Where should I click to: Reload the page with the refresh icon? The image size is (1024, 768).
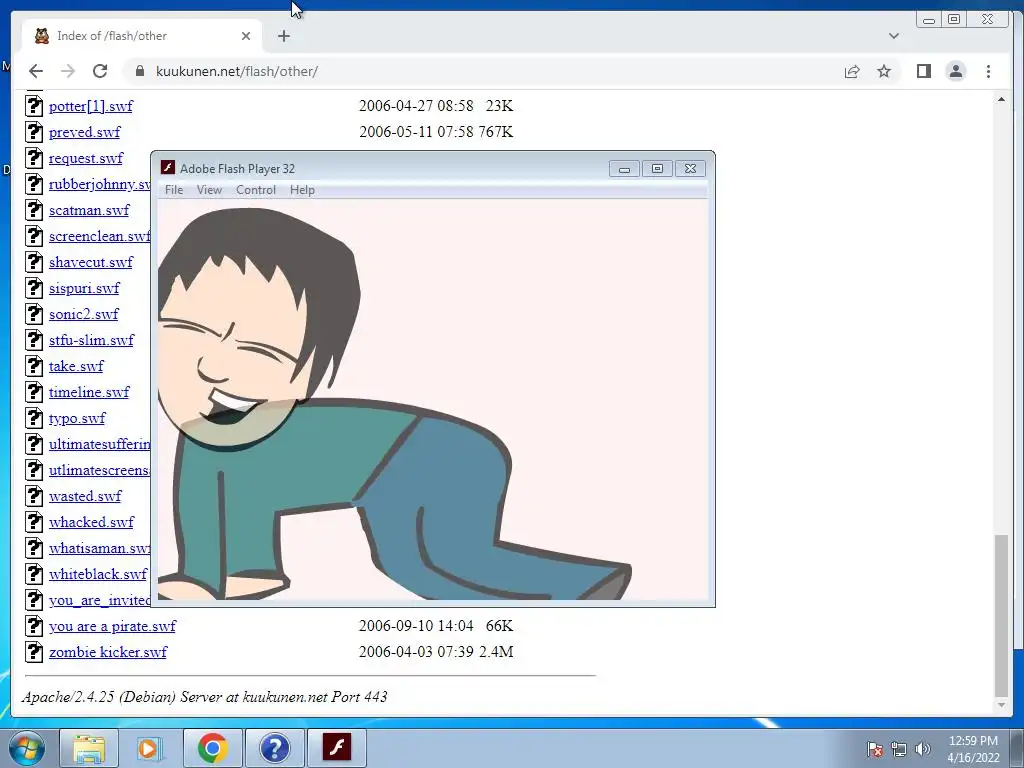(x=100, y=71)
